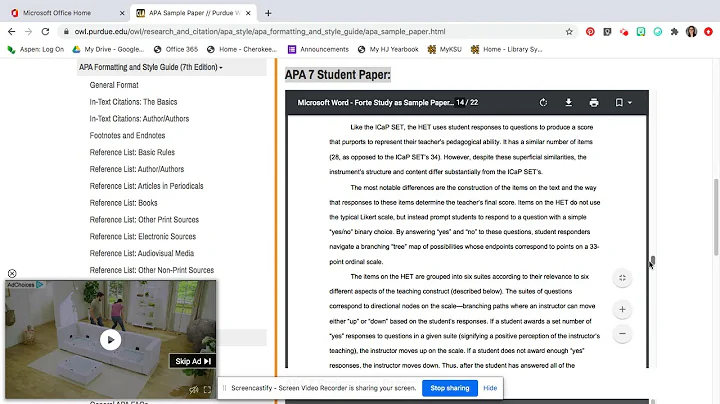
Task: Open the Chrome extensions puzzle icon
Action: tap(675, 32)
